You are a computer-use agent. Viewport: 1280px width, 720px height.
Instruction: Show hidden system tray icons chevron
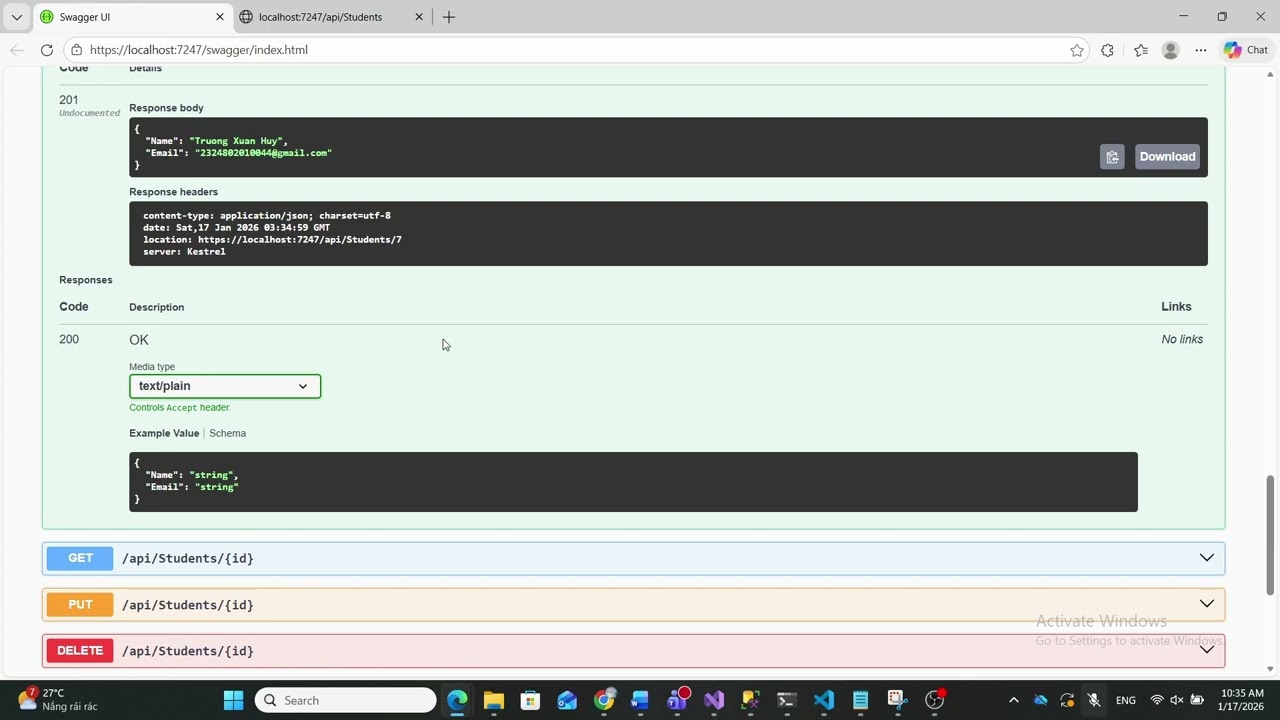point(1013,700)
